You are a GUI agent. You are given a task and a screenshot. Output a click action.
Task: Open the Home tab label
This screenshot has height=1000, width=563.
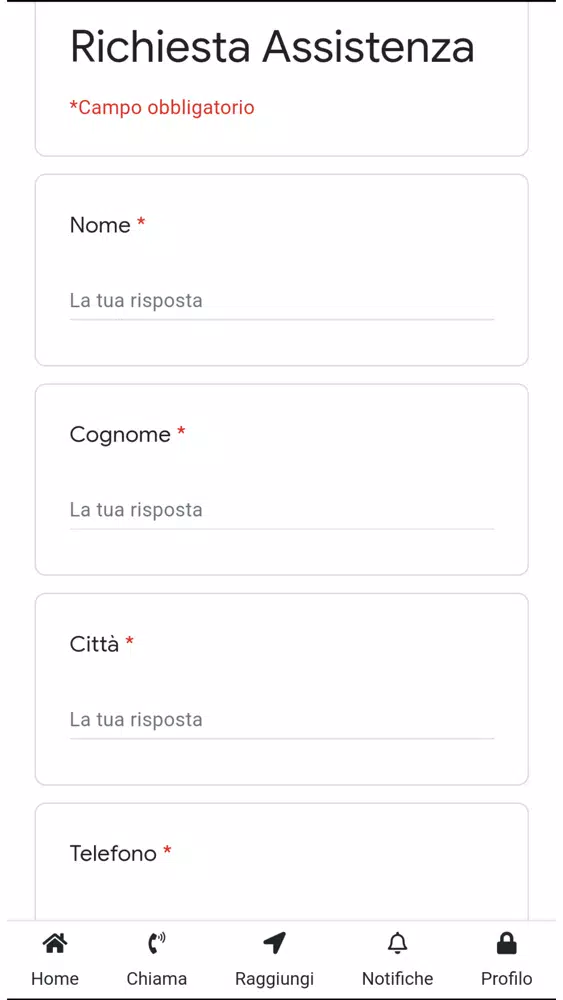point(55,978)
